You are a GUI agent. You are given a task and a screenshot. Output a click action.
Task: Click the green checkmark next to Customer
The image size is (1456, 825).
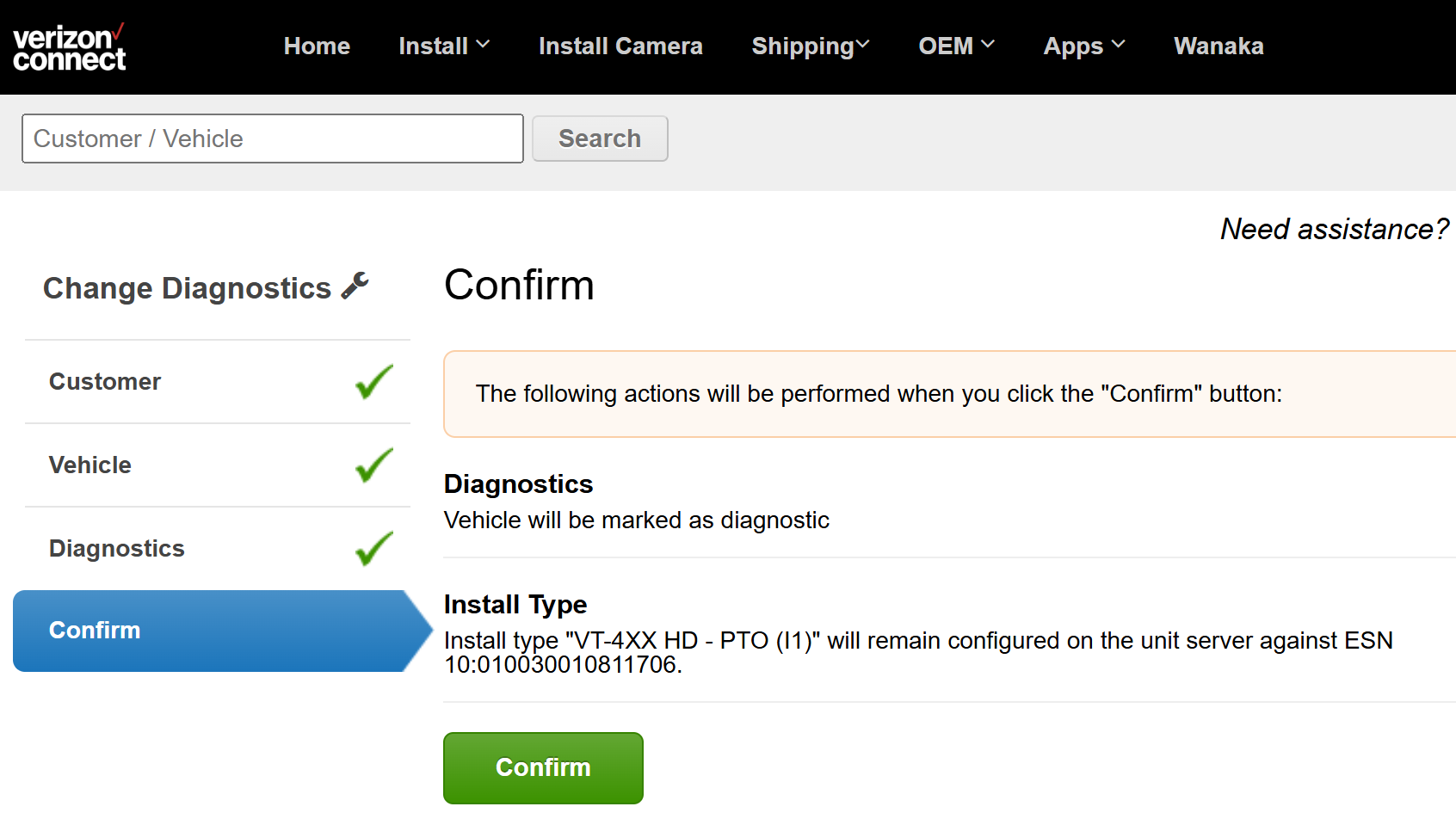(x=374, y=382)
